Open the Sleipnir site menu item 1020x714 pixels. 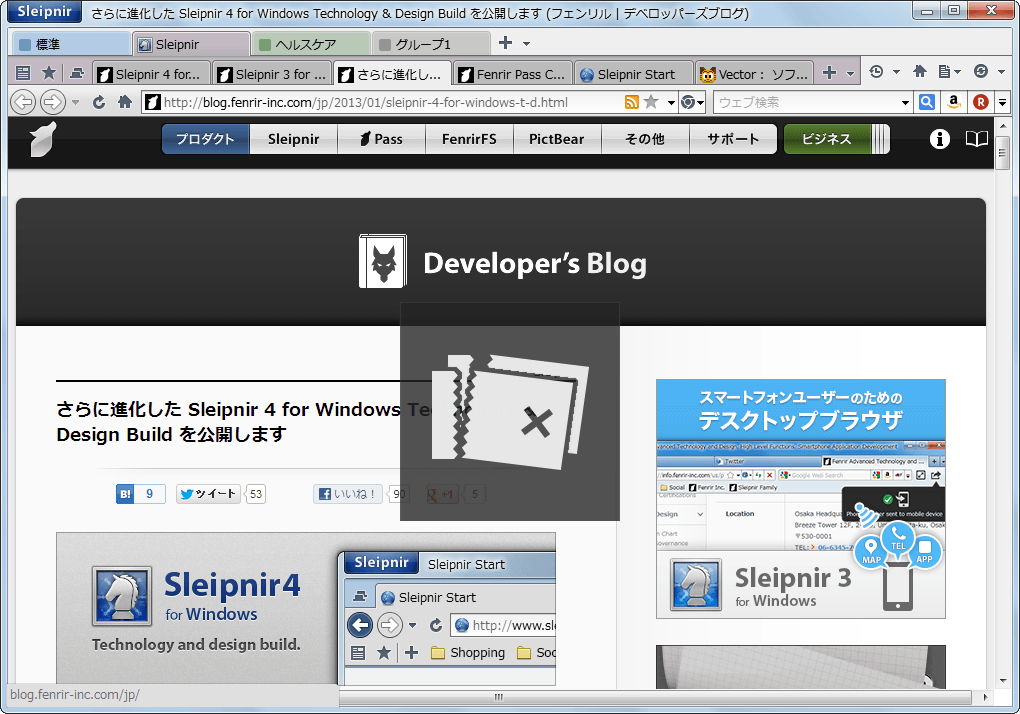(x=293, y=139)
